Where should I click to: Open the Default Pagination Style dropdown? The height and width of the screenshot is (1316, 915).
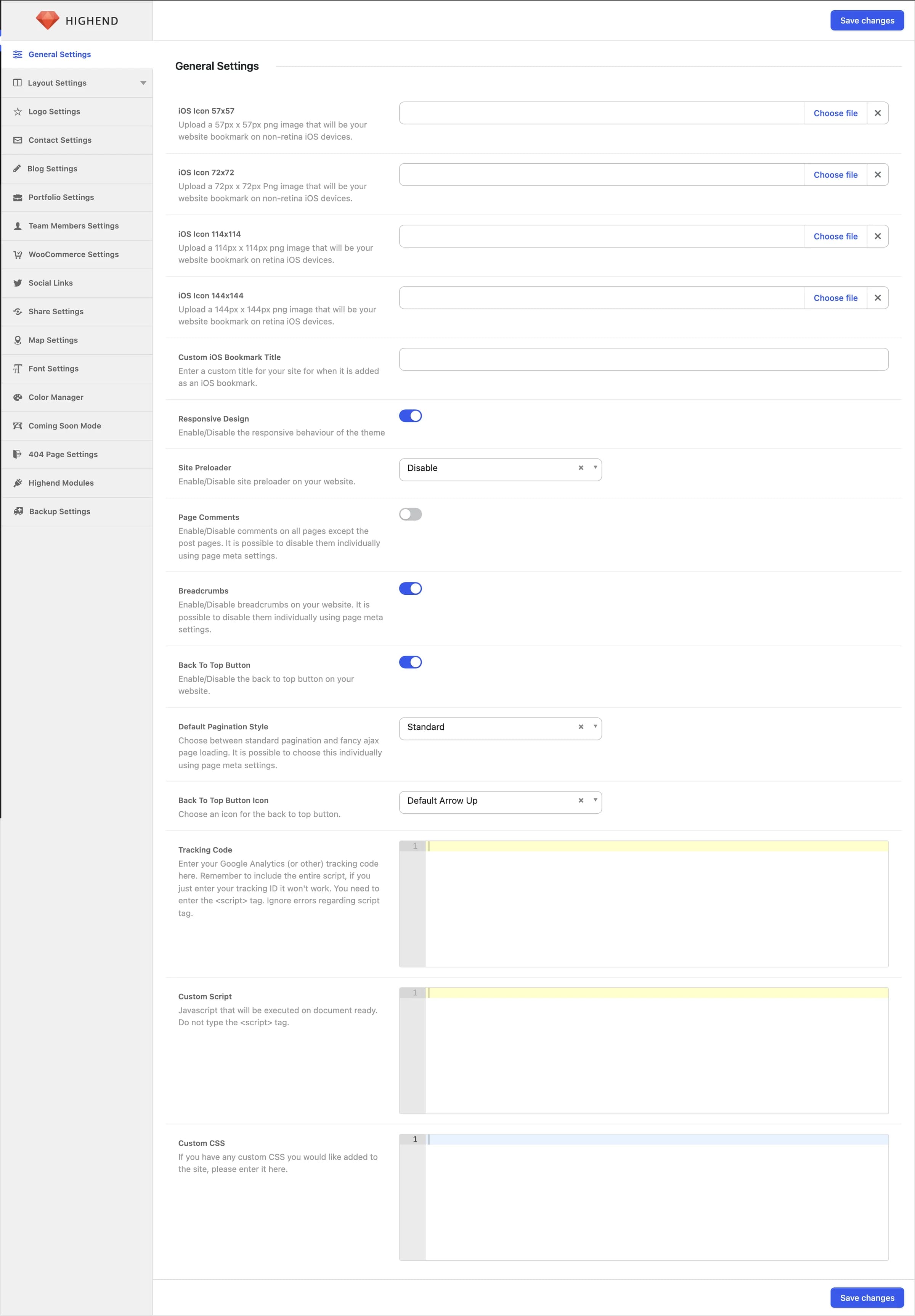500,729
